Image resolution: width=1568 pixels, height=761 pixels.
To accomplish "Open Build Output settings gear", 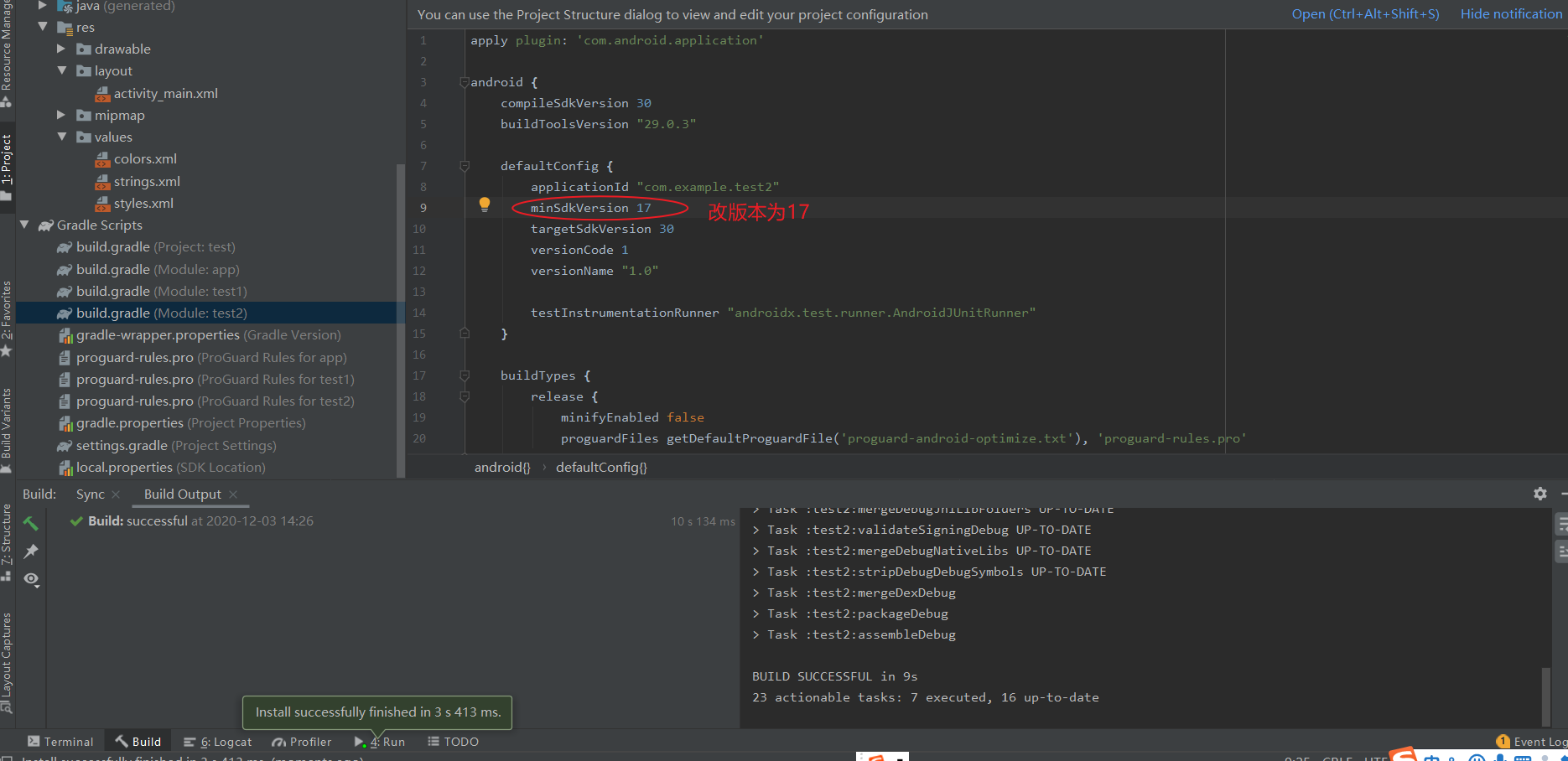I will coord(1539,494).
